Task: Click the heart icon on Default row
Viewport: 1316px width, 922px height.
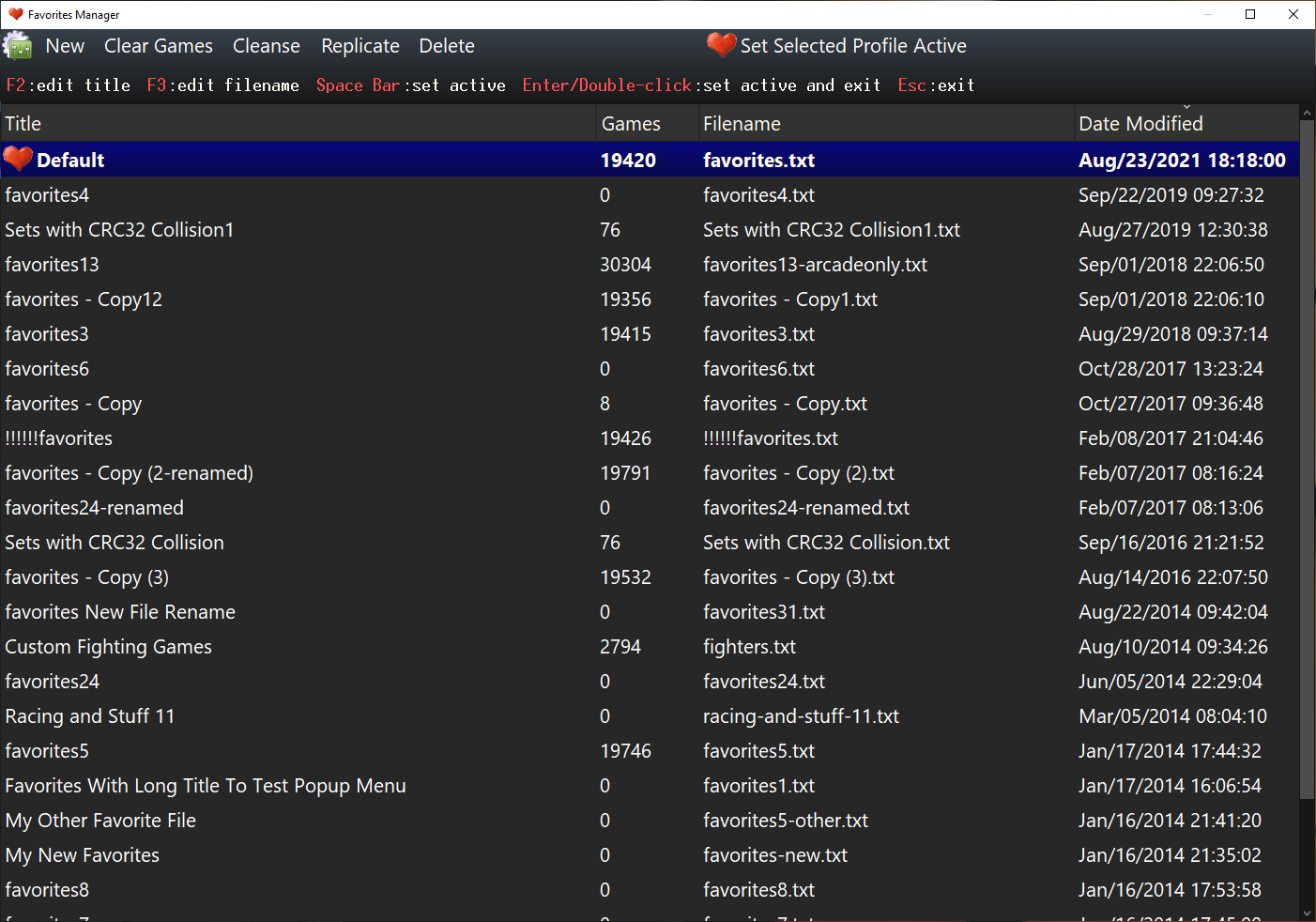Action: point(18,160)
